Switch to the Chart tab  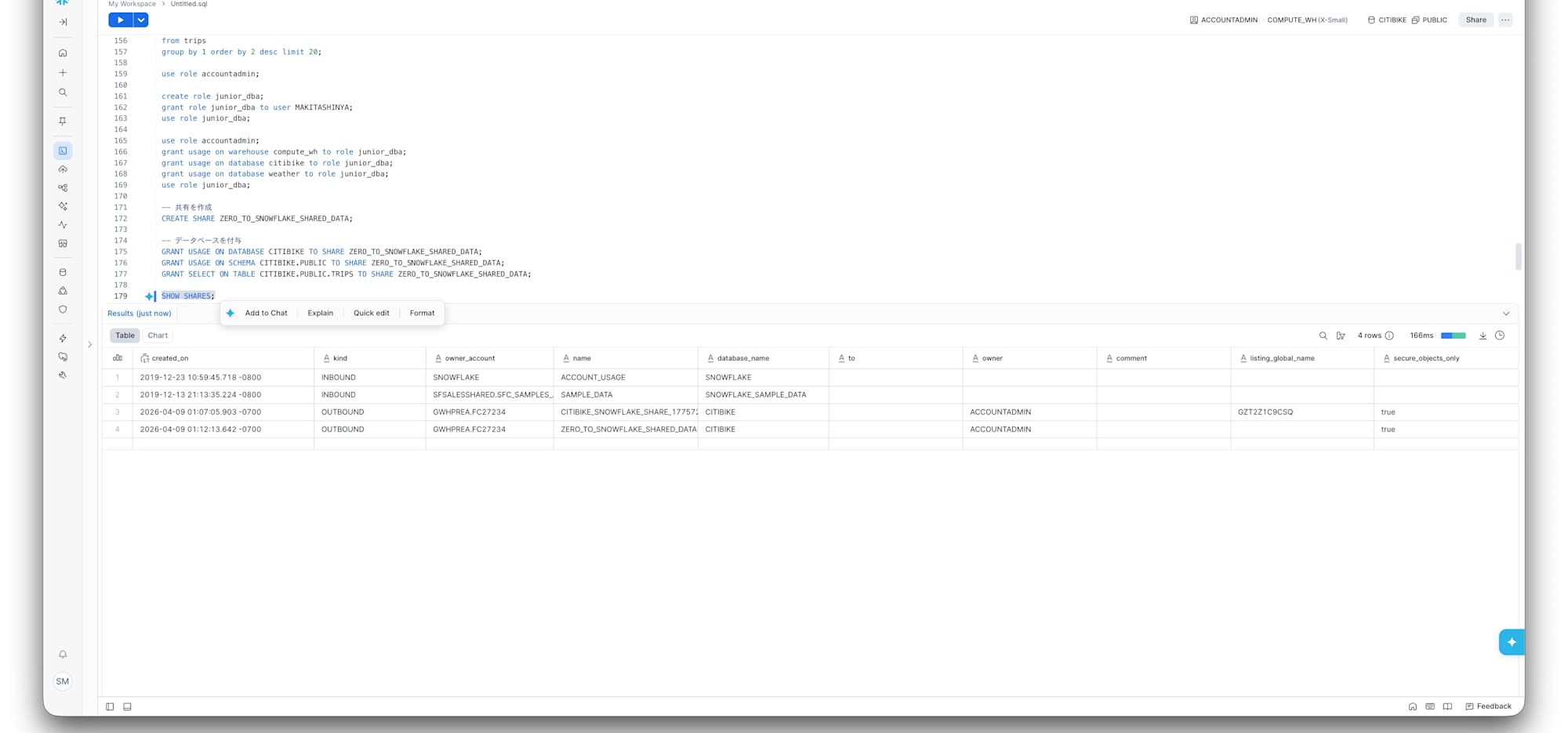coord(158,336)
